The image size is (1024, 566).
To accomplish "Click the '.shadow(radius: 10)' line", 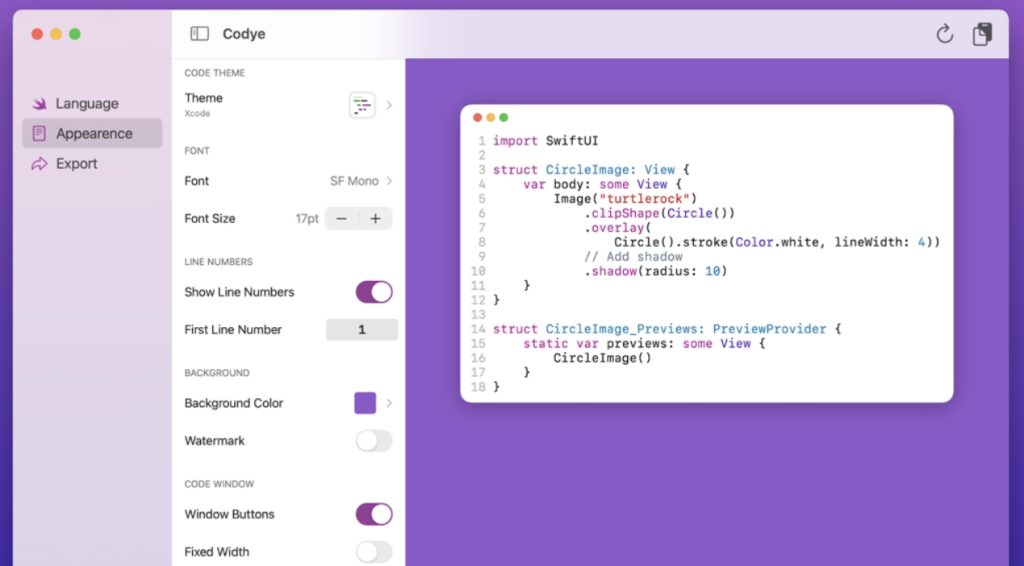I will [x=656, y=271].
